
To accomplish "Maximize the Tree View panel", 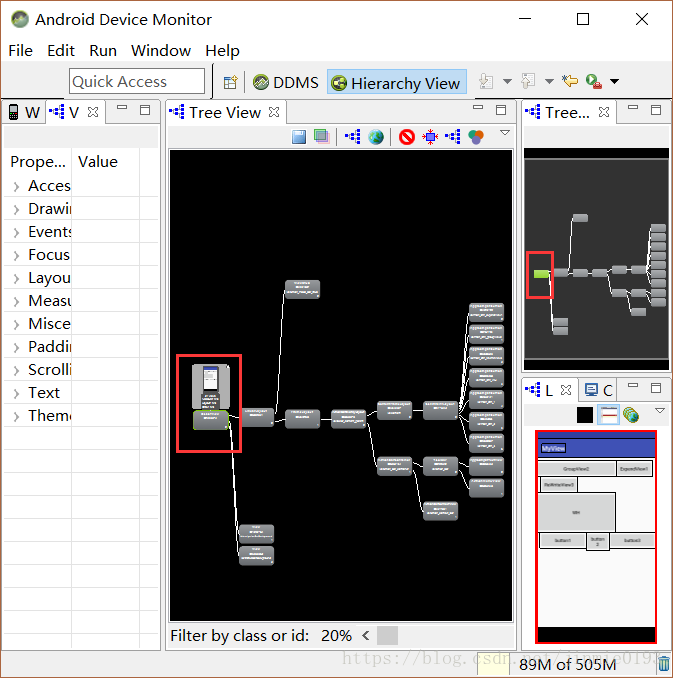I will 501,110.
